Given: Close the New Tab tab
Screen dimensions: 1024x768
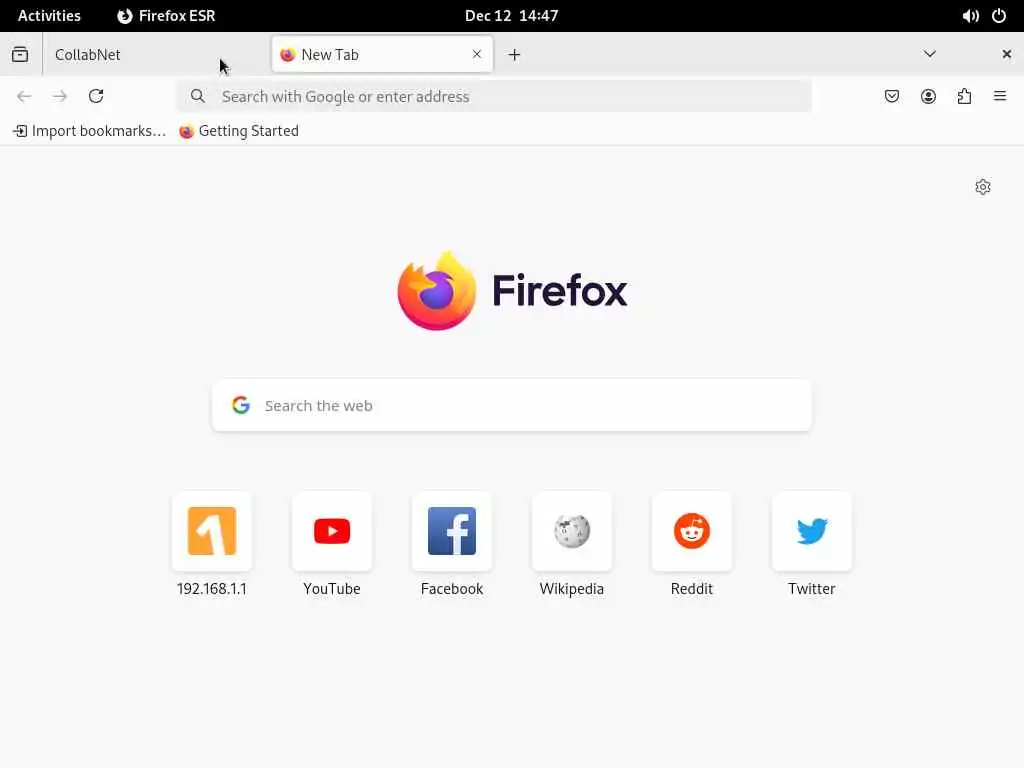Looking at the screenshot, I should coord(477,54).
